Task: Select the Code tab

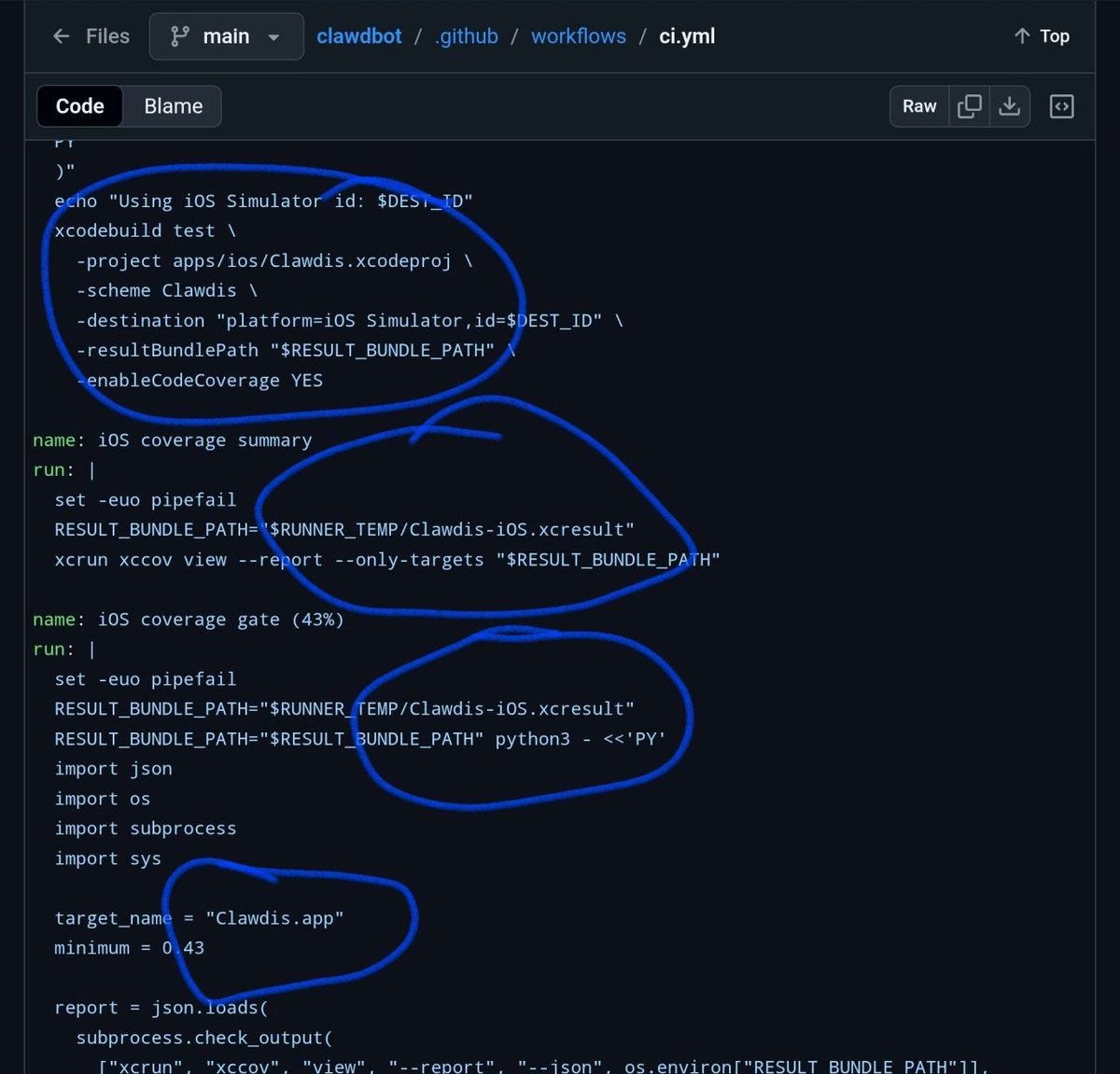Action: [79, 106]
